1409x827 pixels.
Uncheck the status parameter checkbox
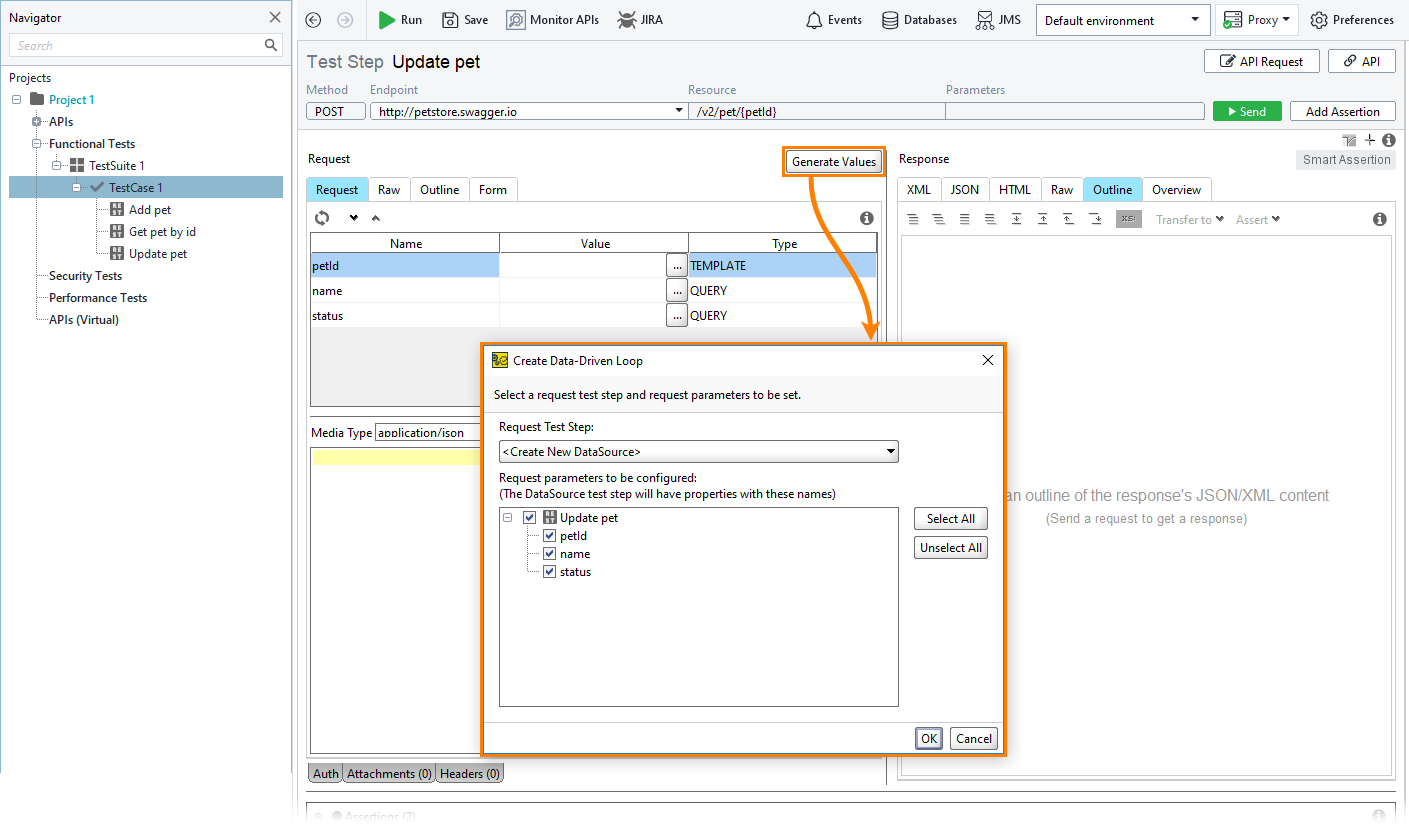(549, 572)
